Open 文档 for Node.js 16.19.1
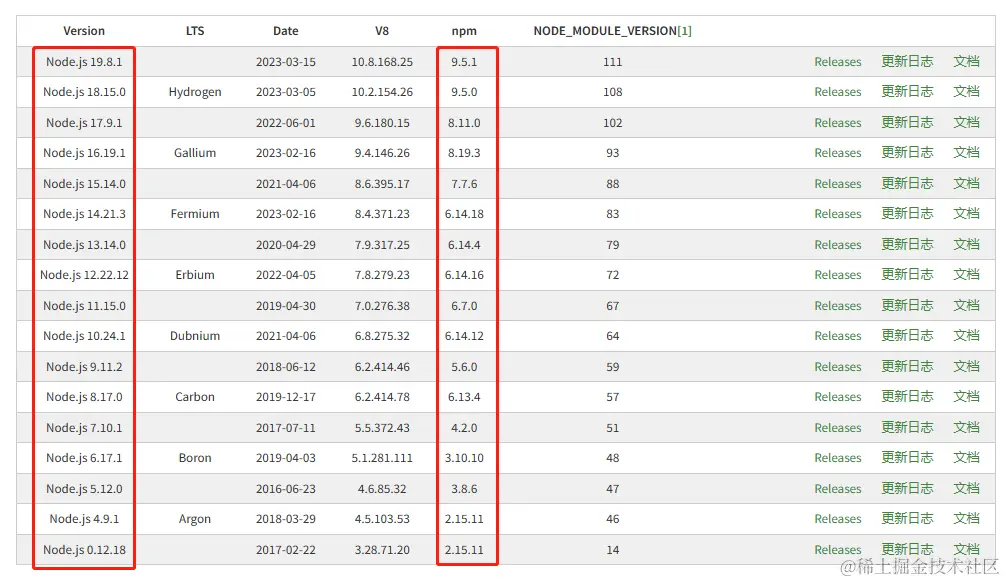1006x583 pixels. click(x=966, y=153)
